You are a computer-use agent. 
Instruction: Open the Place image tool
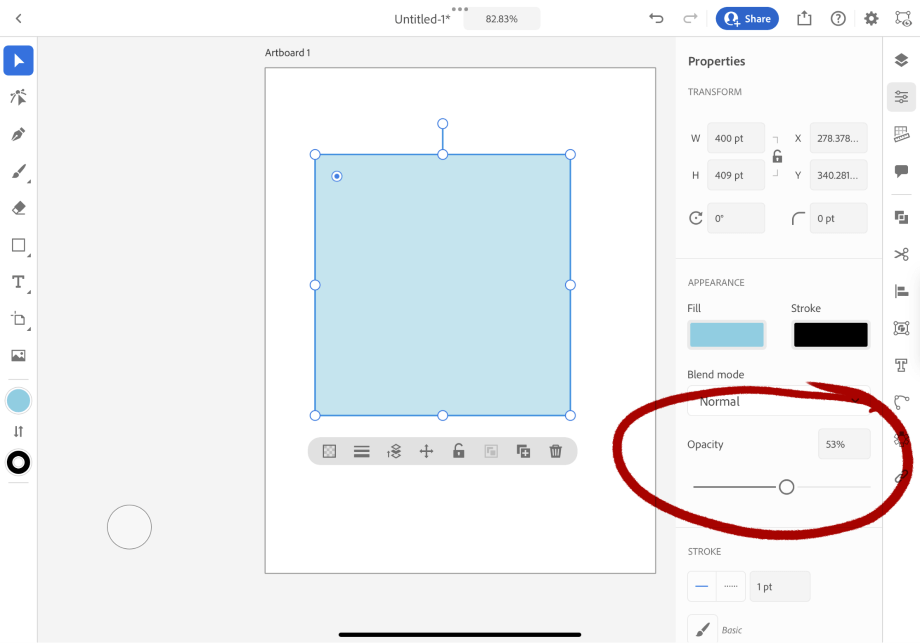[x=18, y=356]
